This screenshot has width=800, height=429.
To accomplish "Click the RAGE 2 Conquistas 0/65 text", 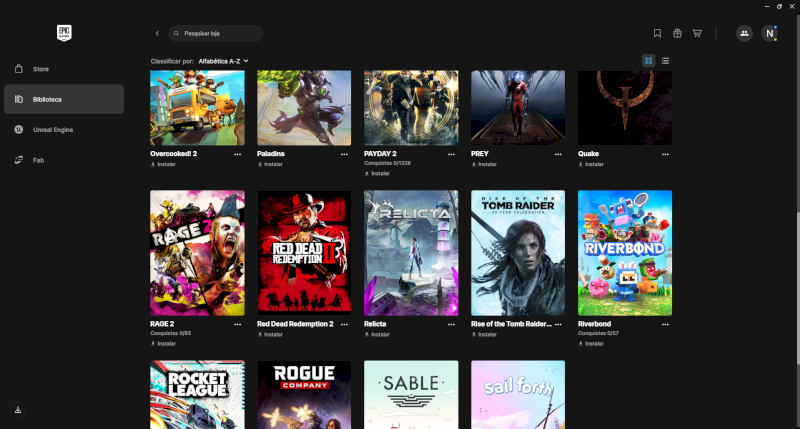I will click(x=170, y=333).
